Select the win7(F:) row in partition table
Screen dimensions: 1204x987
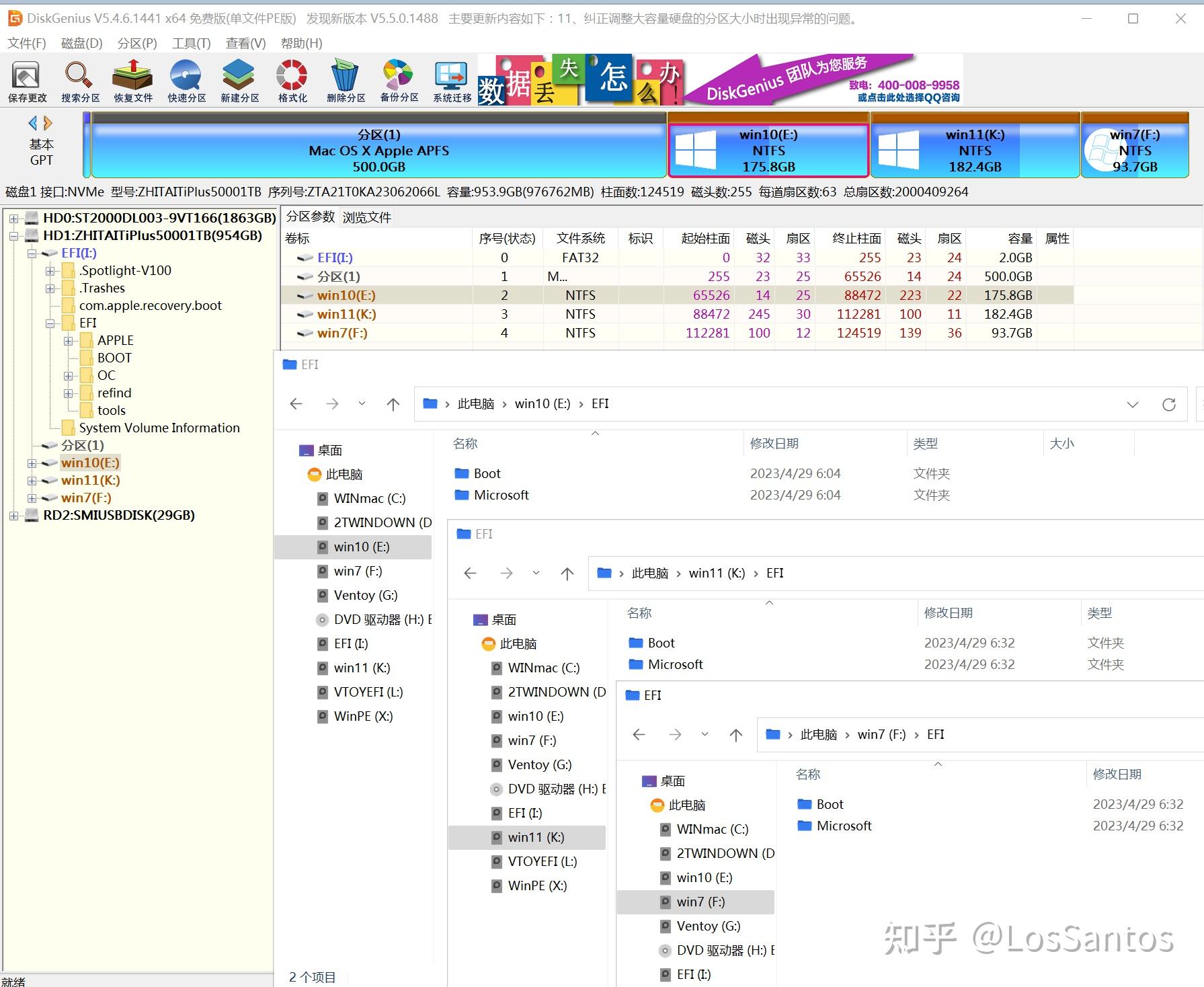(677, 333)
